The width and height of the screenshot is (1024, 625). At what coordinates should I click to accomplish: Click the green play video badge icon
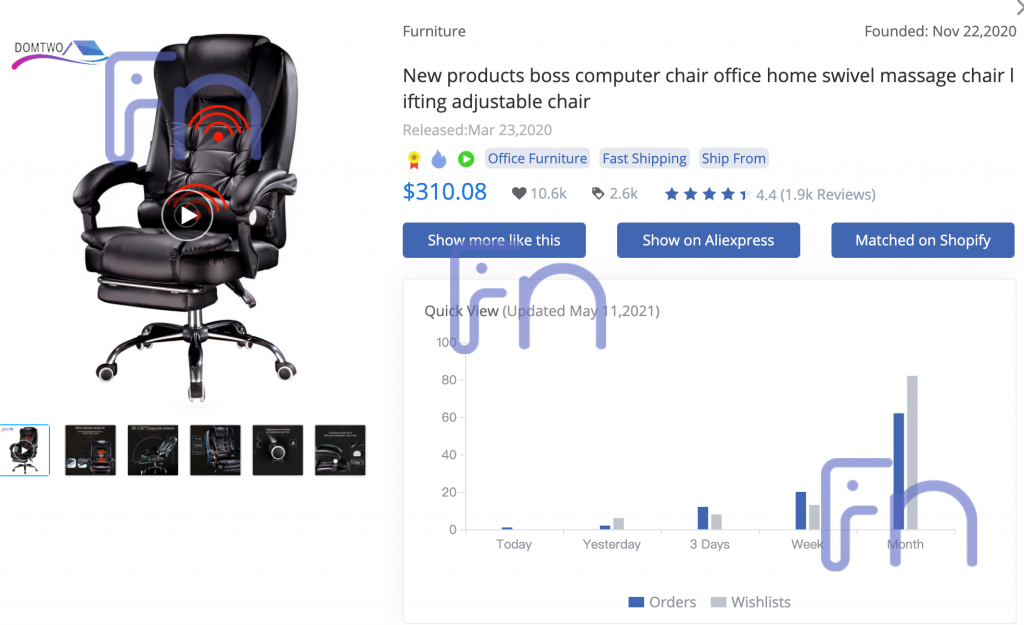466,159
